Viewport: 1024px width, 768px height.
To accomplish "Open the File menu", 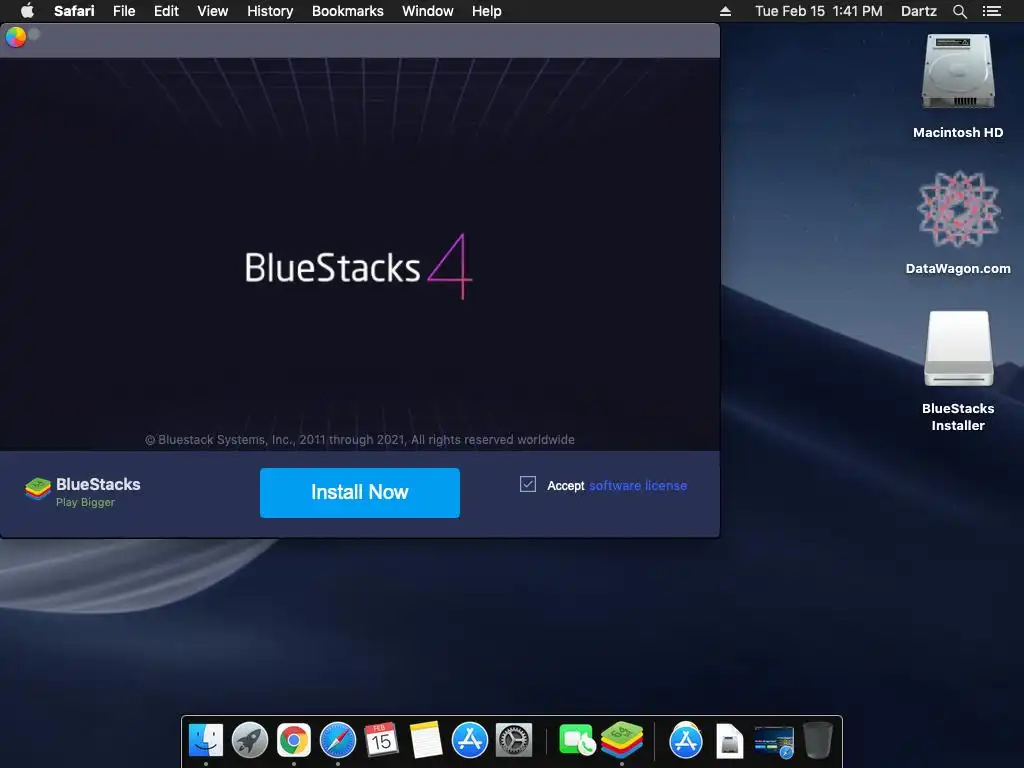I will coord(124,11).
